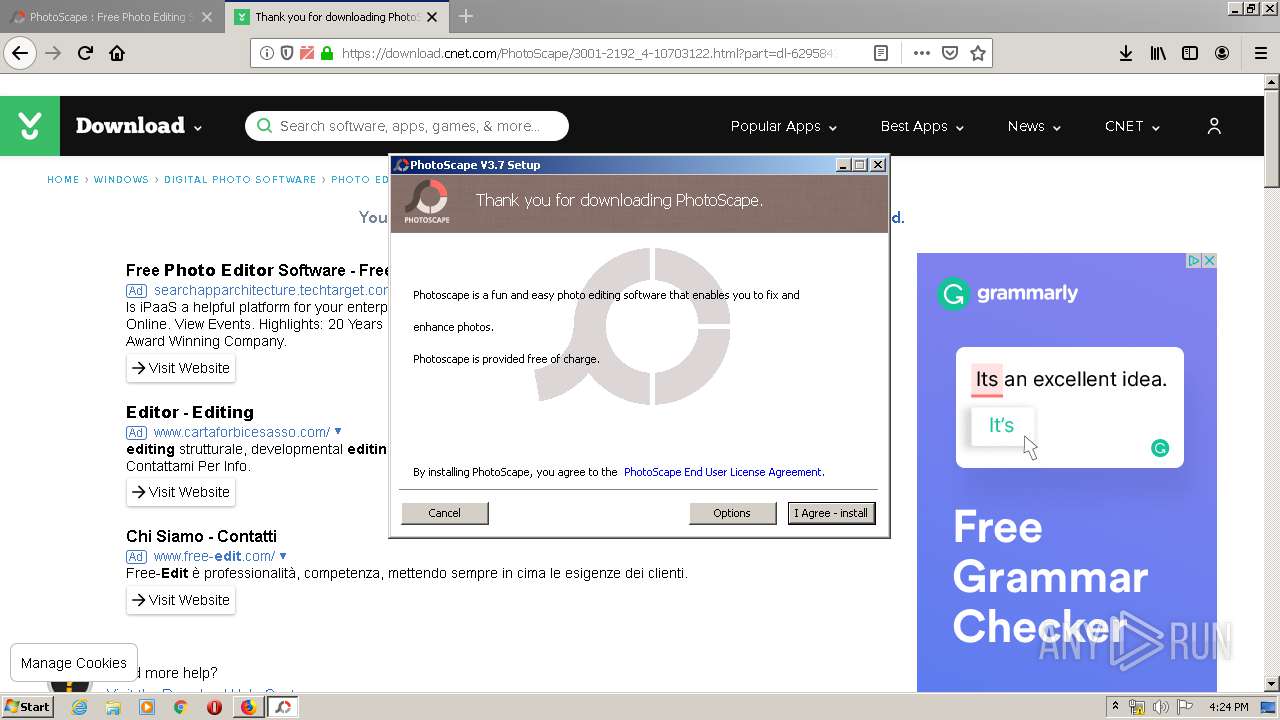This screenshot has height=720, width=1280.
Task: Click the green padlock security icon
Action: point(326,53)
